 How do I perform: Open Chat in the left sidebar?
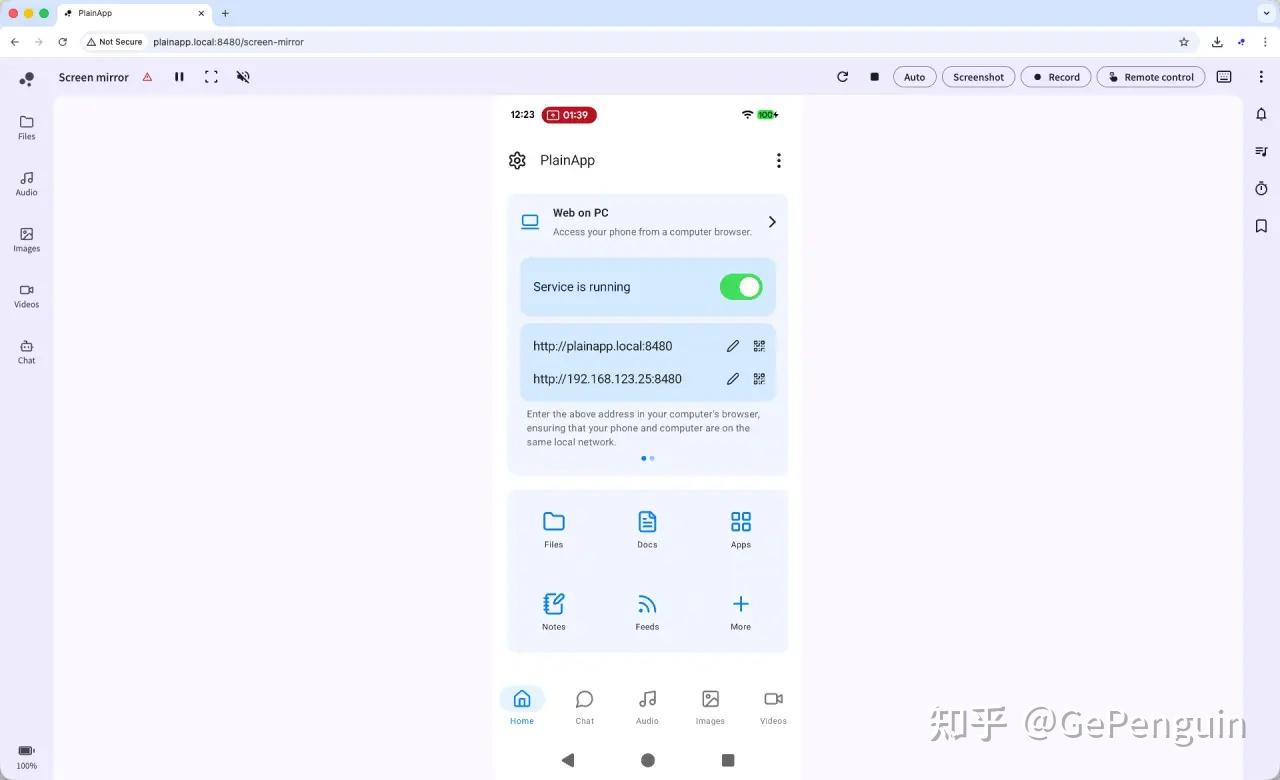[x=27, y=351]
